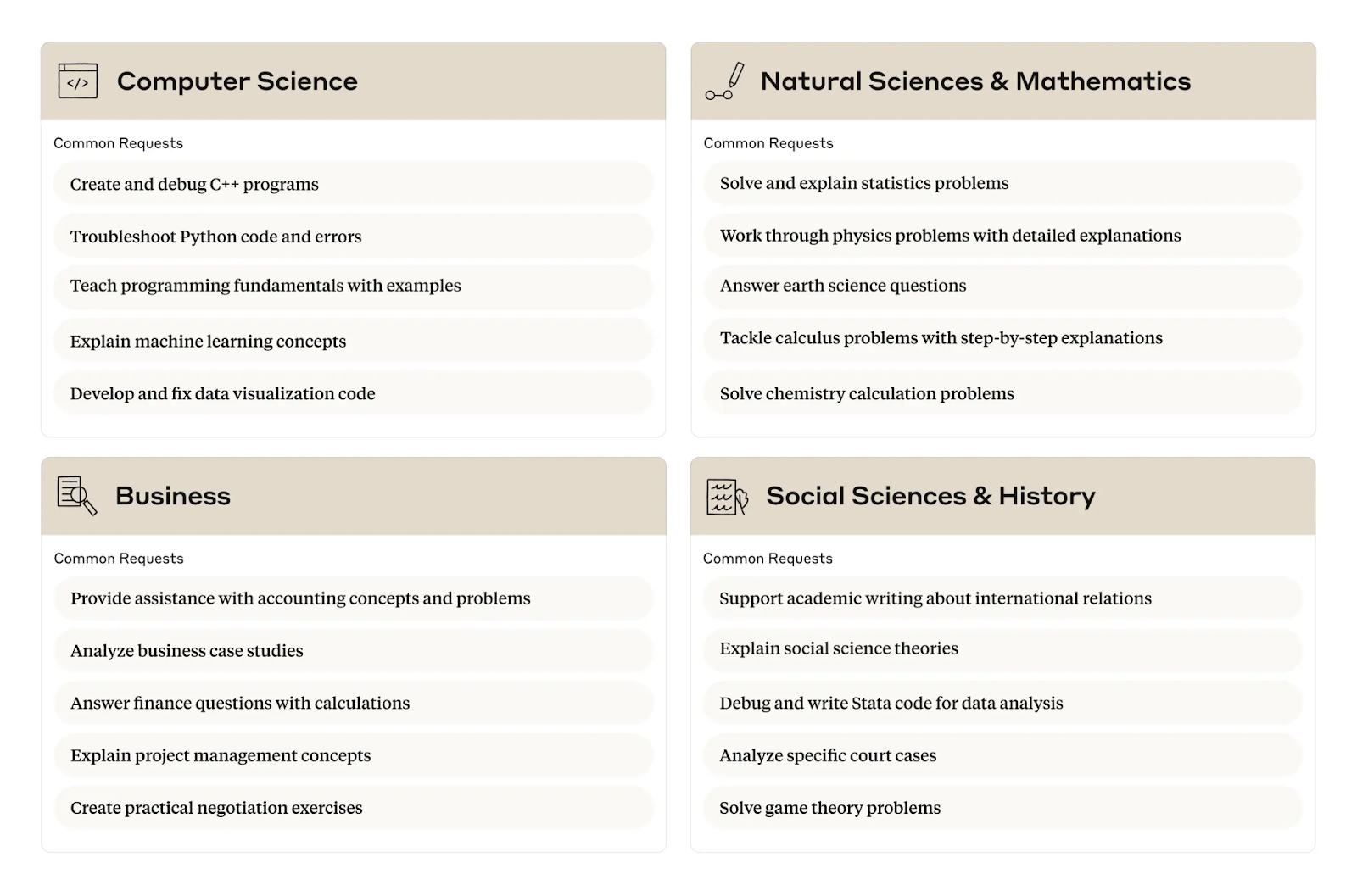Screen dimensions: 1357x896
Task: Pick "Tackle calculus problems" request
Action: click(x=941, y=338)
